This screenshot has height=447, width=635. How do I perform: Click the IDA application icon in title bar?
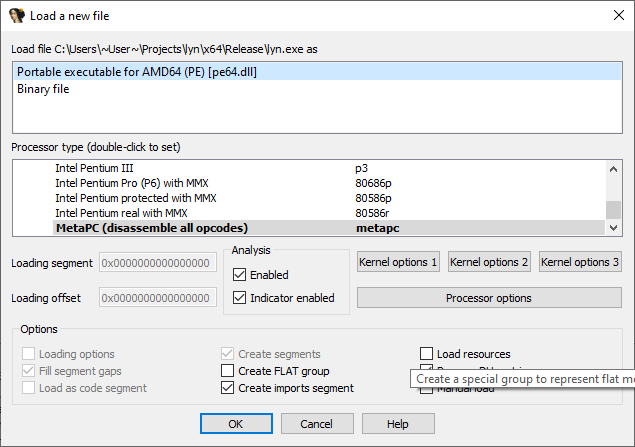[x=16, y=15]
